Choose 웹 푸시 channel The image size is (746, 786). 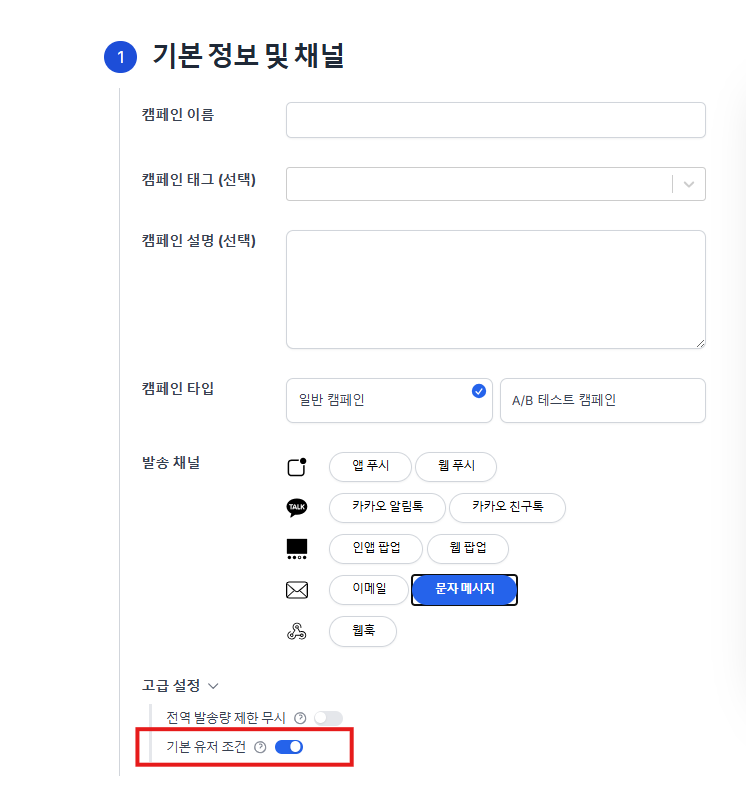(456, 466)
